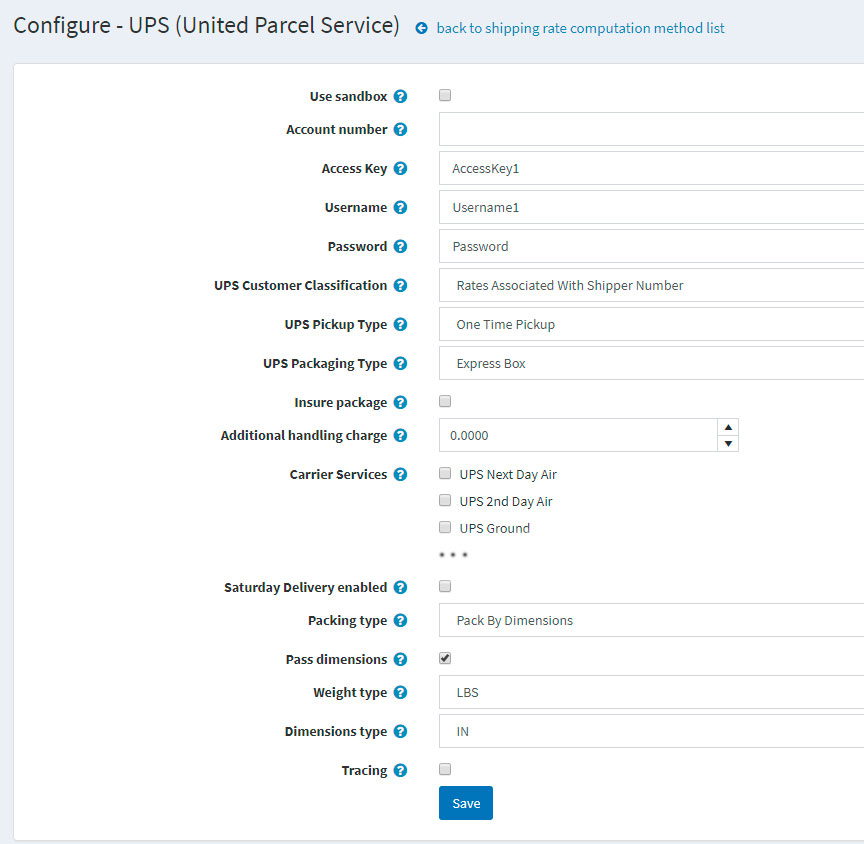This screenshot has height=844, width=864.
Task: Click the Username help icon
Action: coord(400,207)
